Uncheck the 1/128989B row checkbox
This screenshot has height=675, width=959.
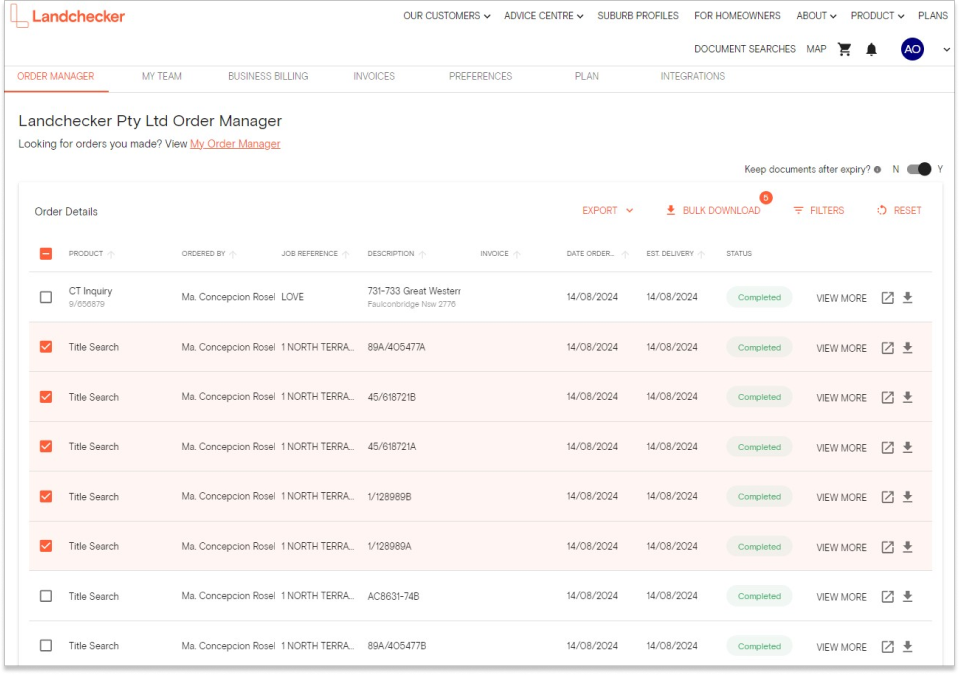[x=46, y=496]
